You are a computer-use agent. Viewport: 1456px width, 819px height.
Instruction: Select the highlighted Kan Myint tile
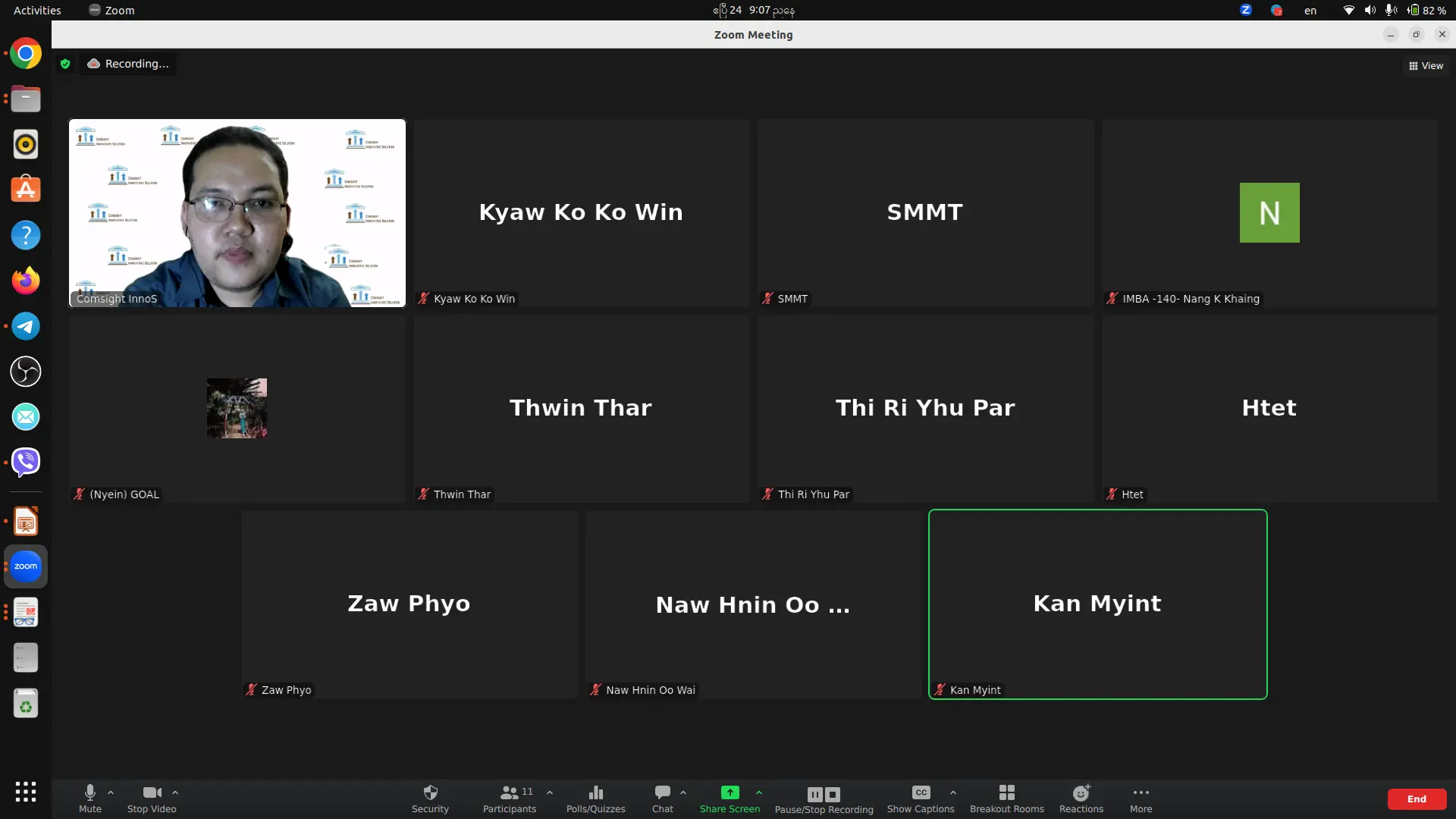click(x=1098, y=604)
